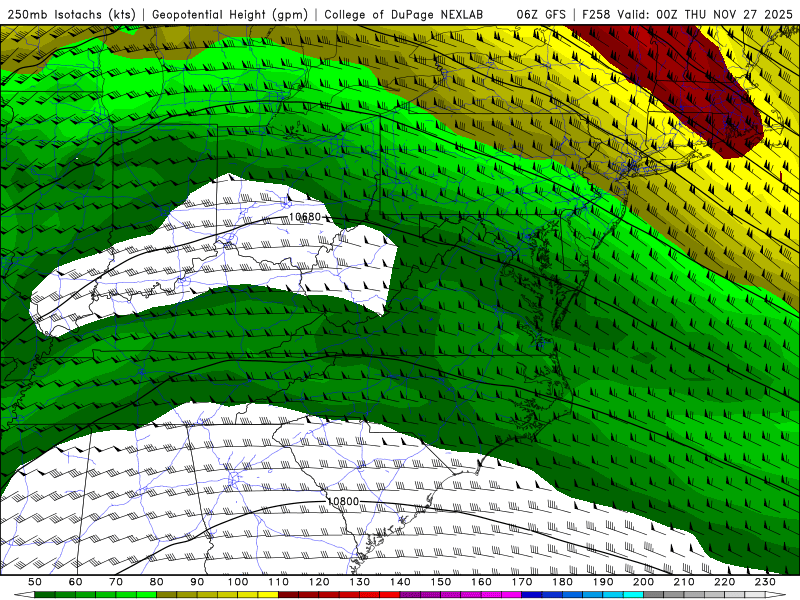Click the 200 label on the color scale
This screenshot has width=800, height=600.
(643, 582)
